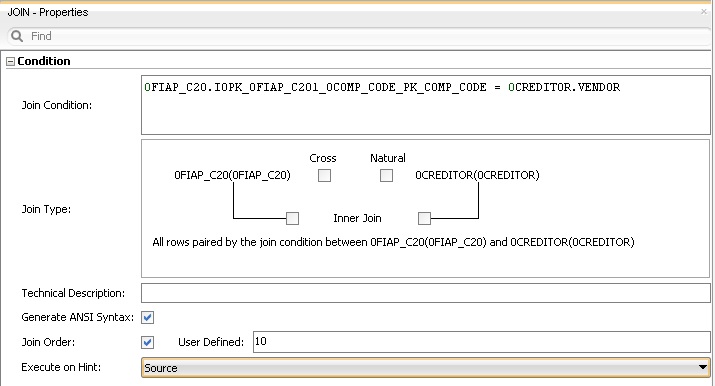Click the Technical Description field
The height and width of the screenshot is (386, 715).
click(x=425, y=293)
